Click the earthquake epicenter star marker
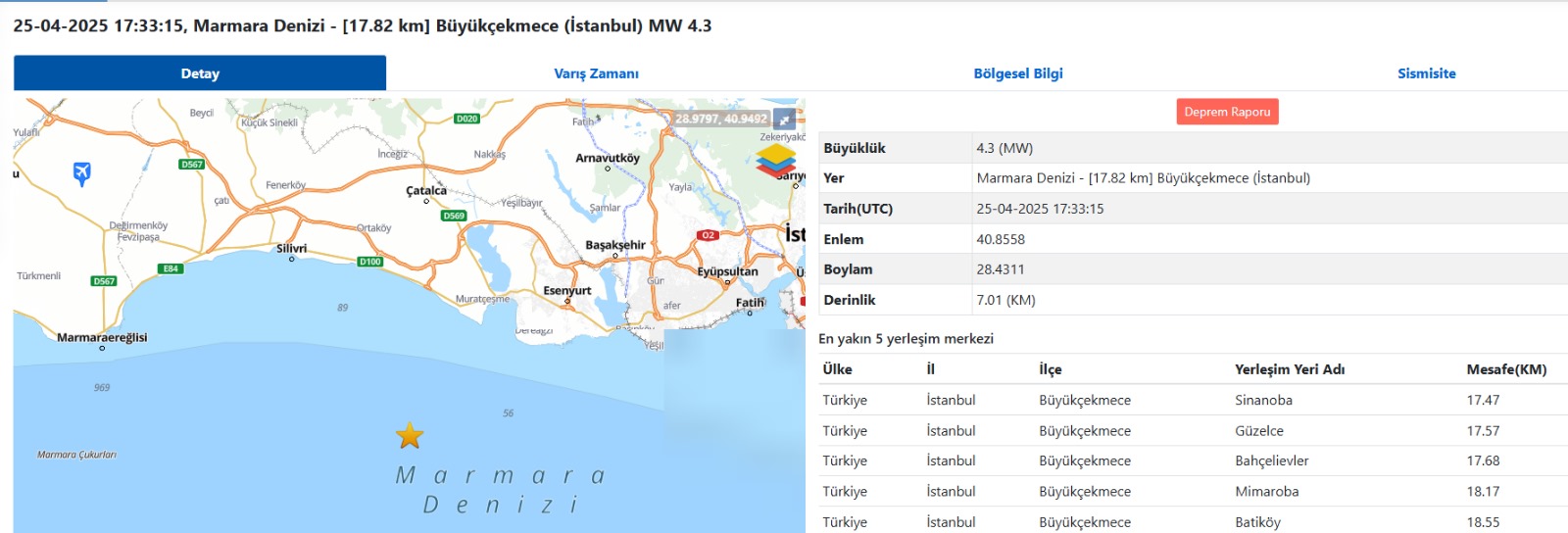Screen dimensions: 1568x533 tap(410, 436)
